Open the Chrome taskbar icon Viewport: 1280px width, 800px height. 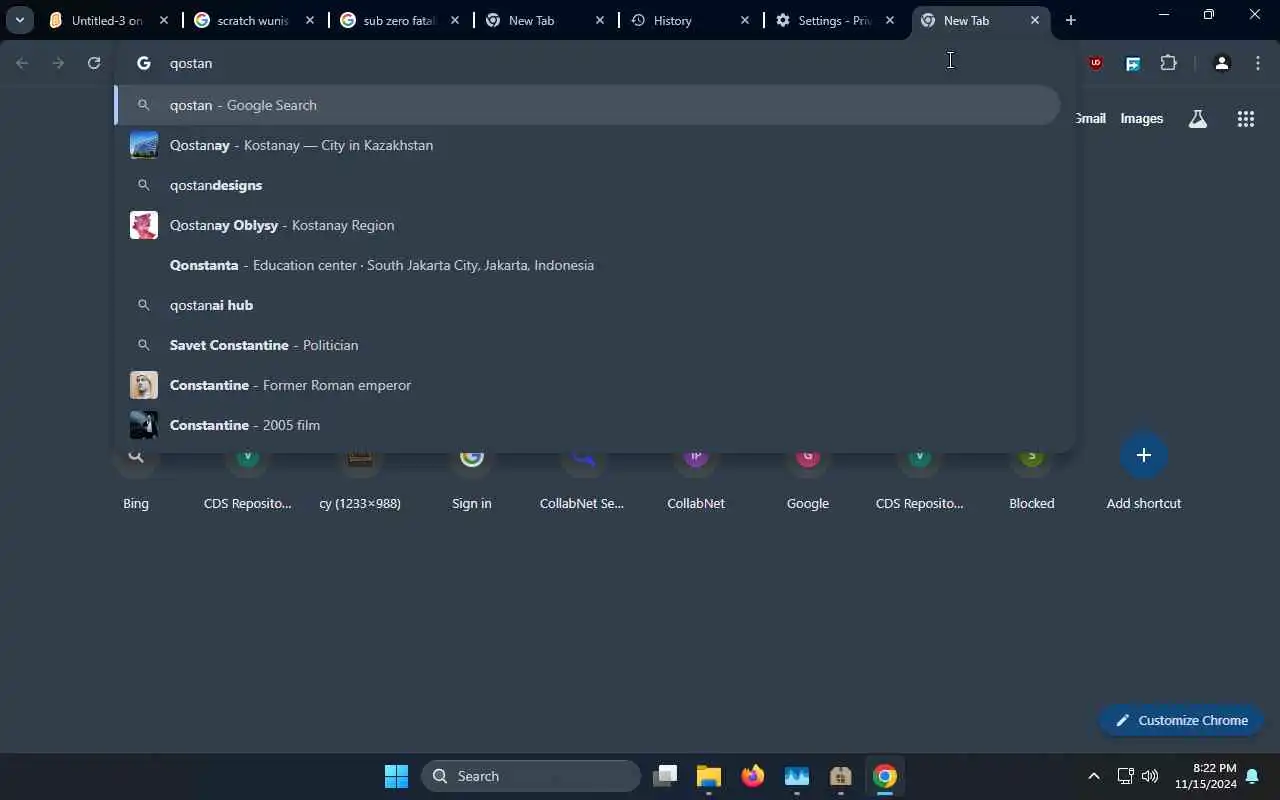click(x=885, y=776)
